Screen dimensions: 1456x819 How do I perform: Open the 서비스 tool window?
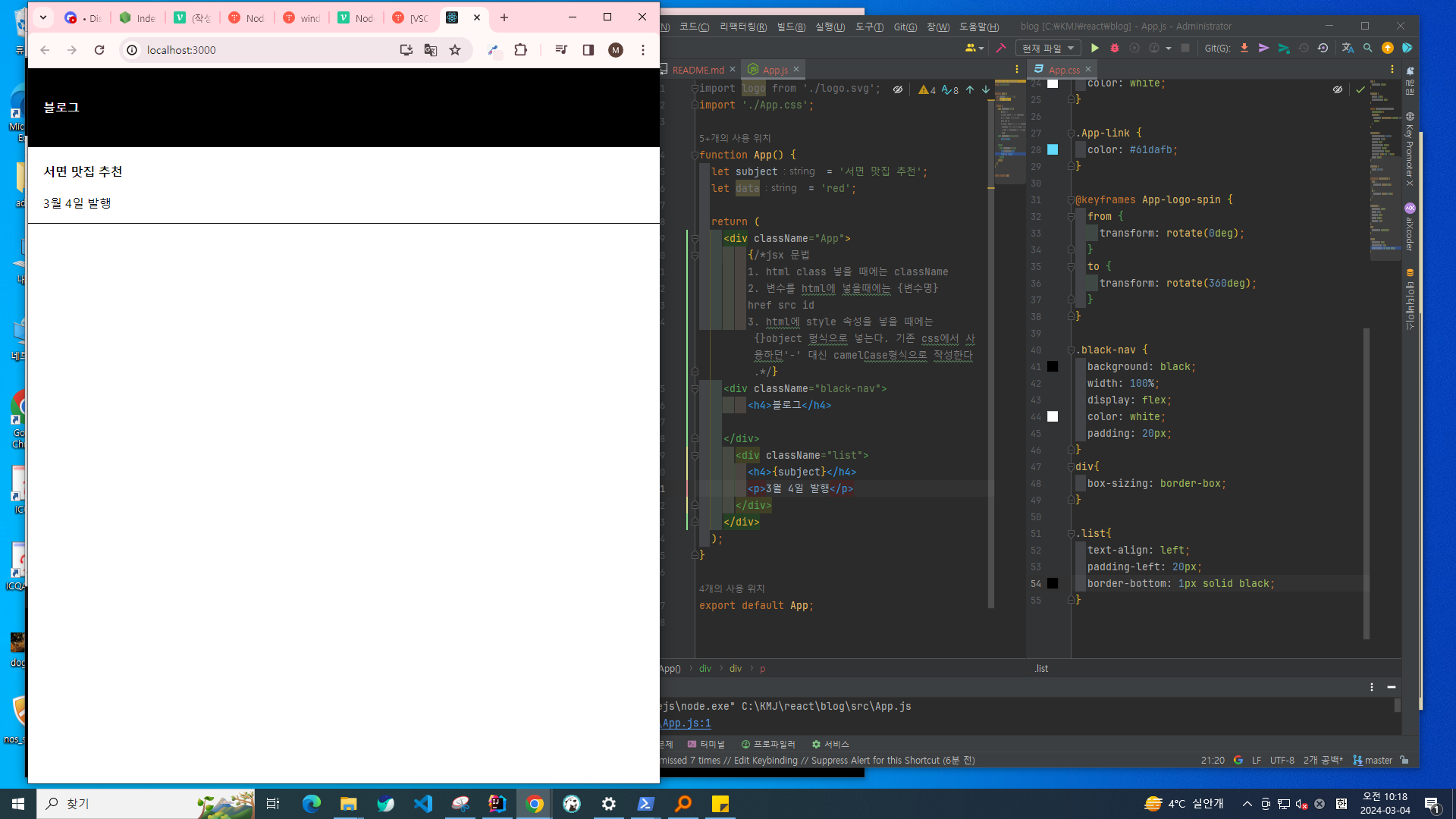(x=830, y=745)
